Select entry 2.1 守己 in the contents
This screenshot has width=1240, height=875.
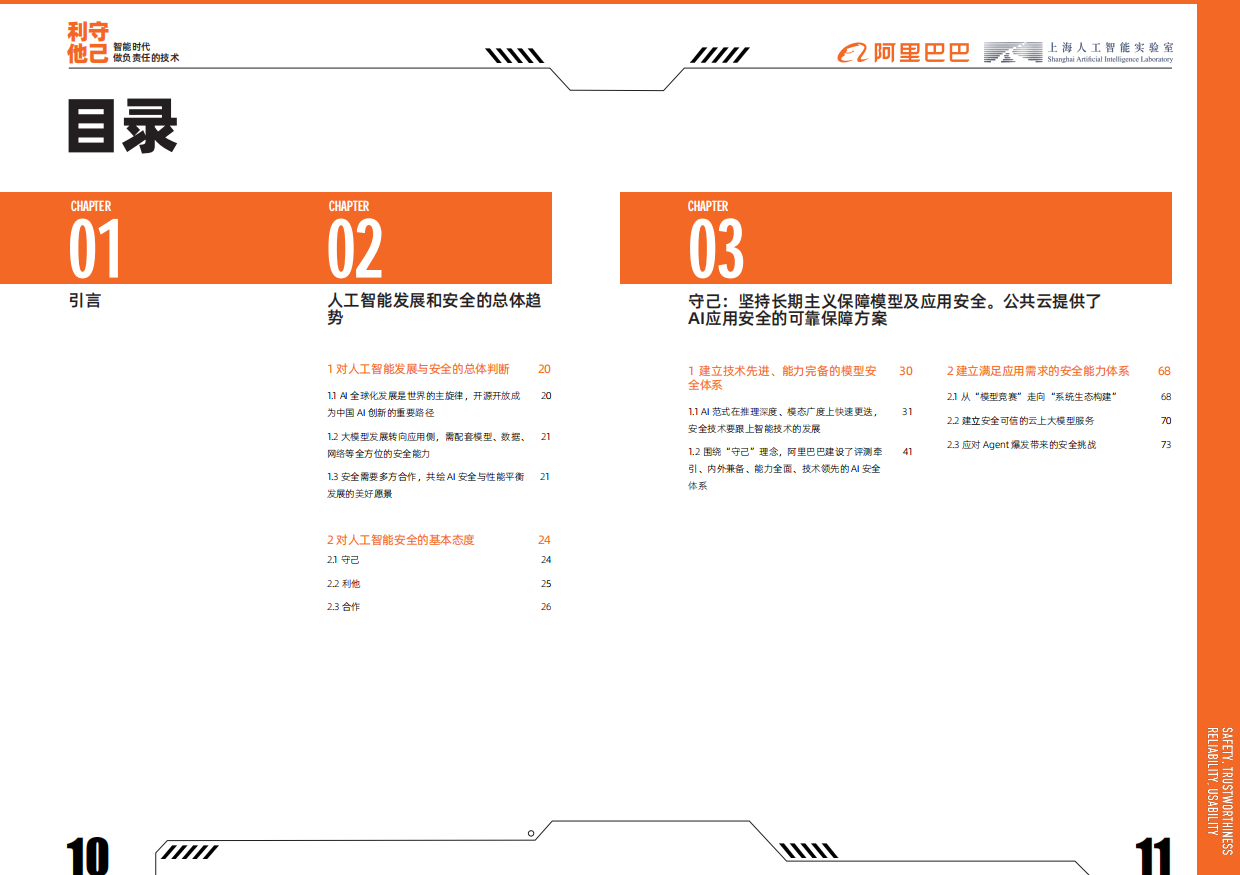(344, 560)
